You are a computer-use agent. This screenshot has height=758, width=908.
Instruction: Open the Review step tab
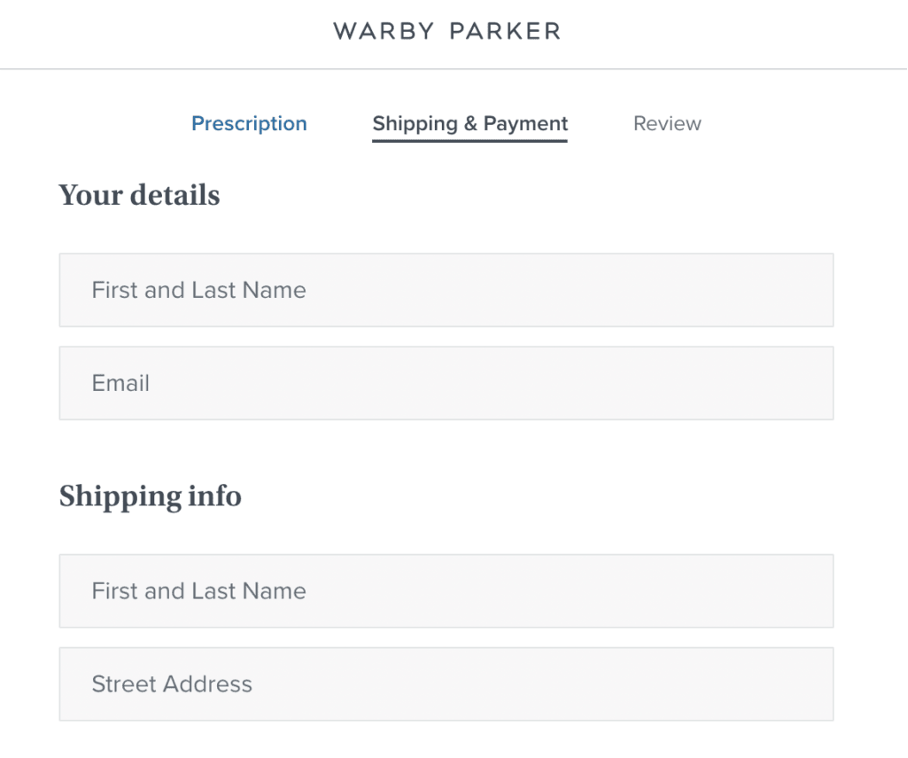pos(667,123)
